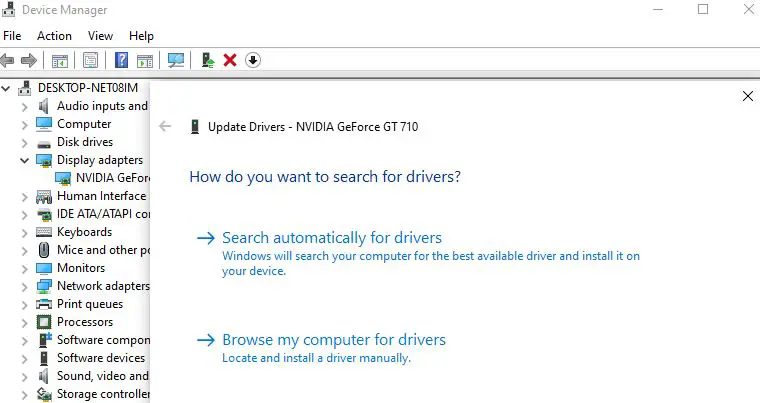Expand the Keyboards category

24,232
